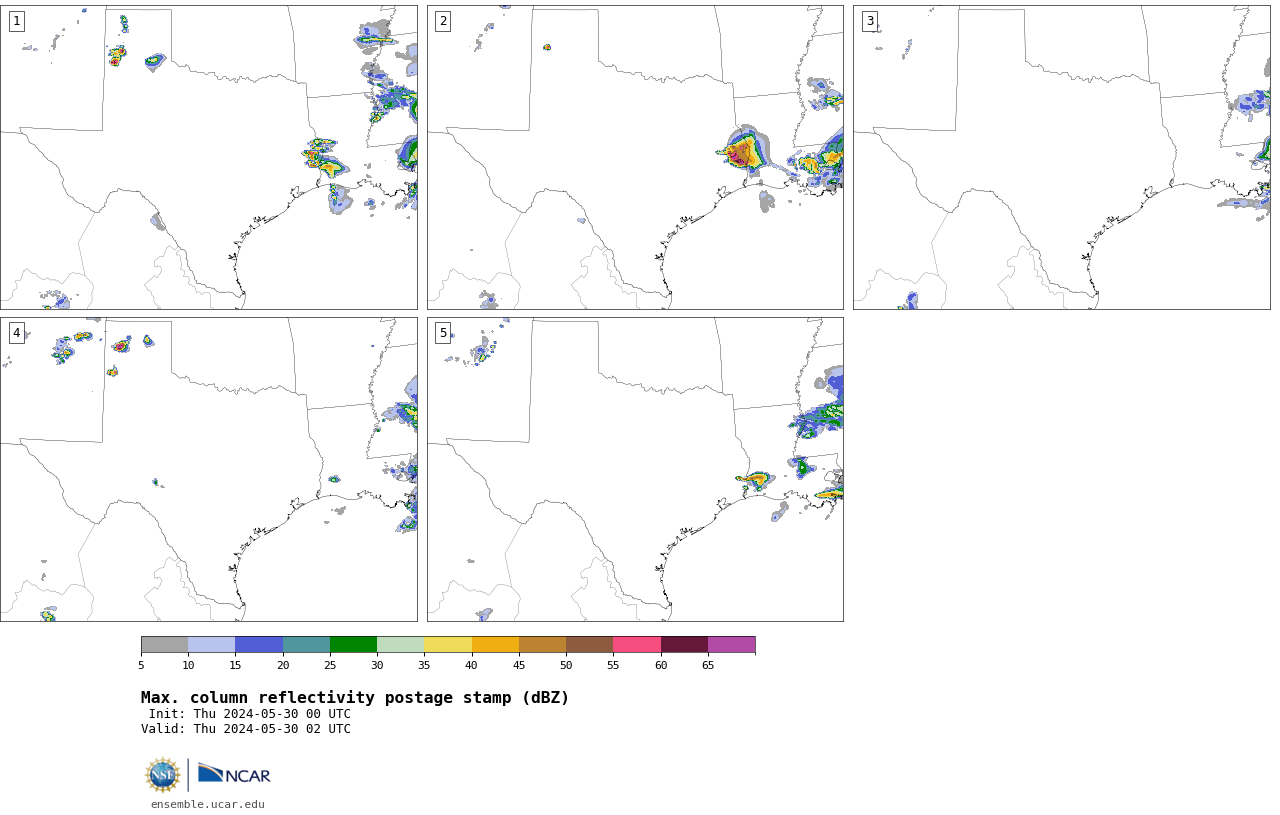Open ensemble member 4 reflectivity map
The height and width of the screenshot is (815, 1280).
[x=209, y=469]
